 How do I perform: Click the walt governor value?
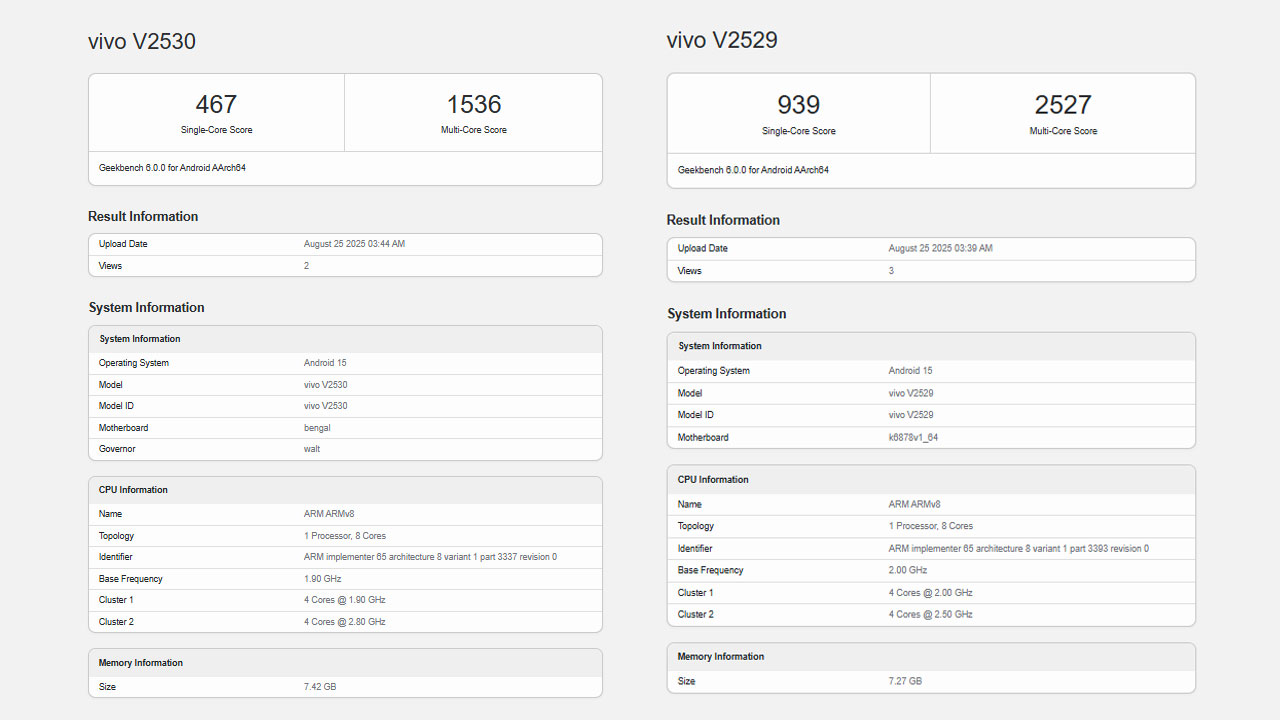[312, 449]
